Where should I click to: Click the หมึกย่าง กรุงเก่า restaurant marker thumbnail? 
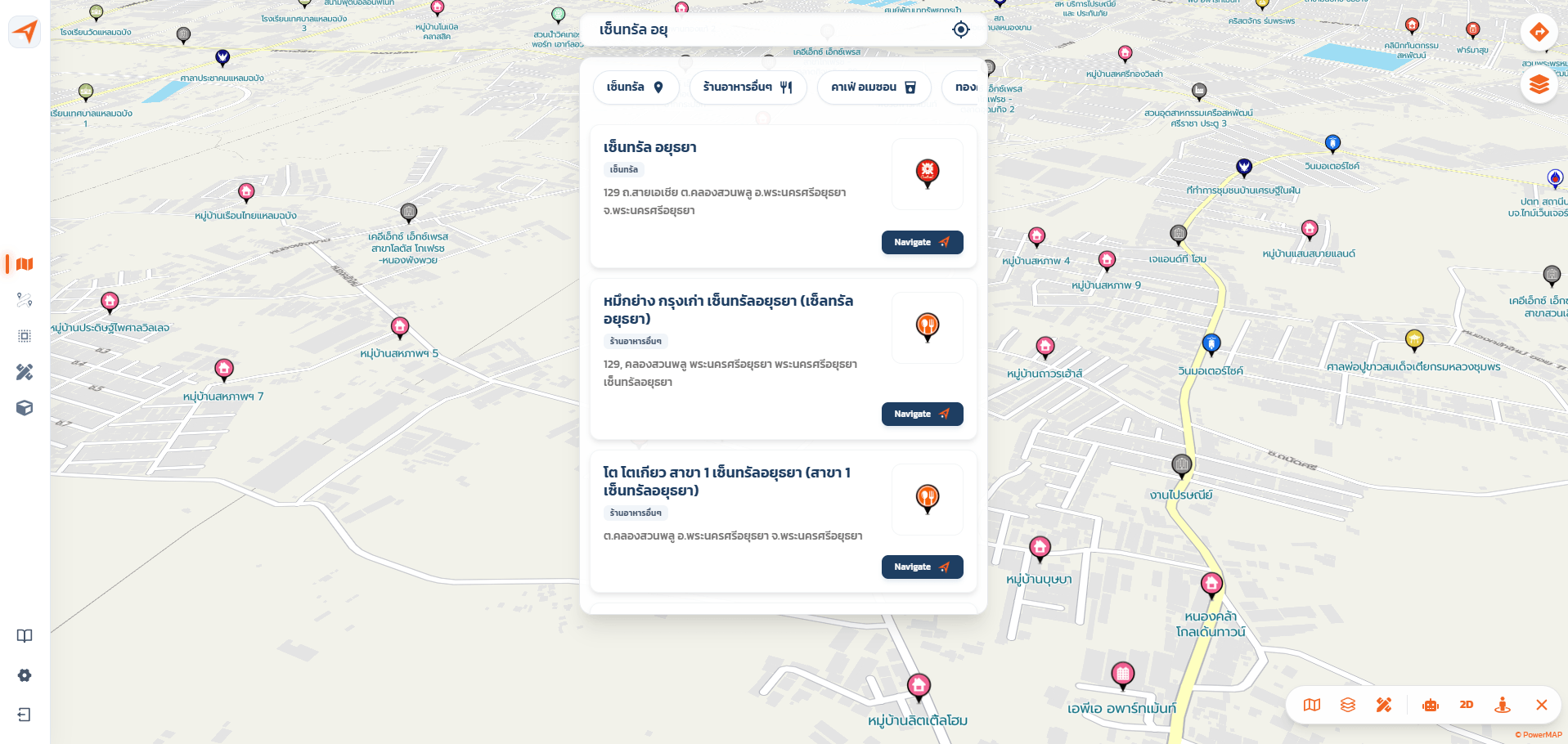pyautogui.click(x=928, y=328)
